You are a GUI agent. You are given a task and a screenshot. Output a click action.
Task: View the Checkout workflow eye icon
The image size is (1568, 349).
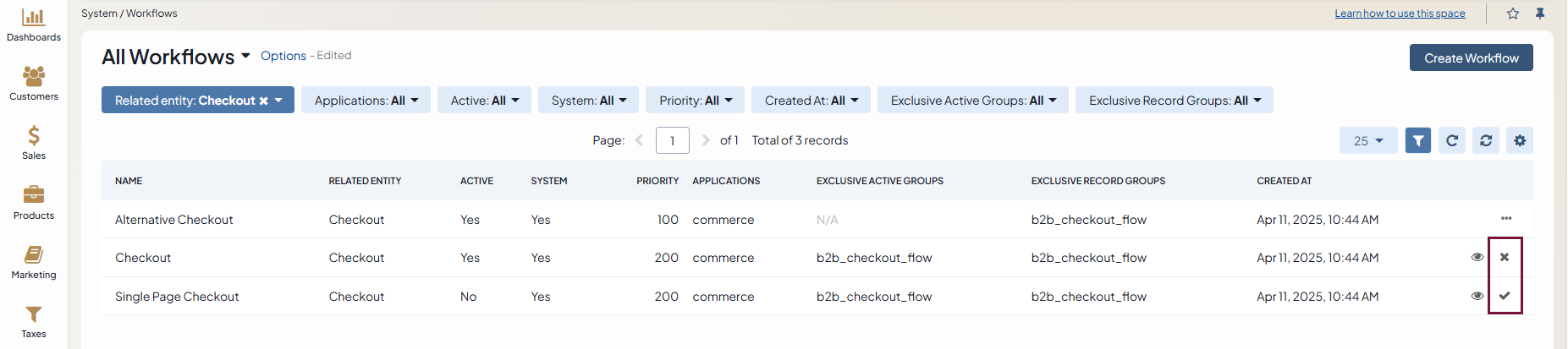point(1477,257)
